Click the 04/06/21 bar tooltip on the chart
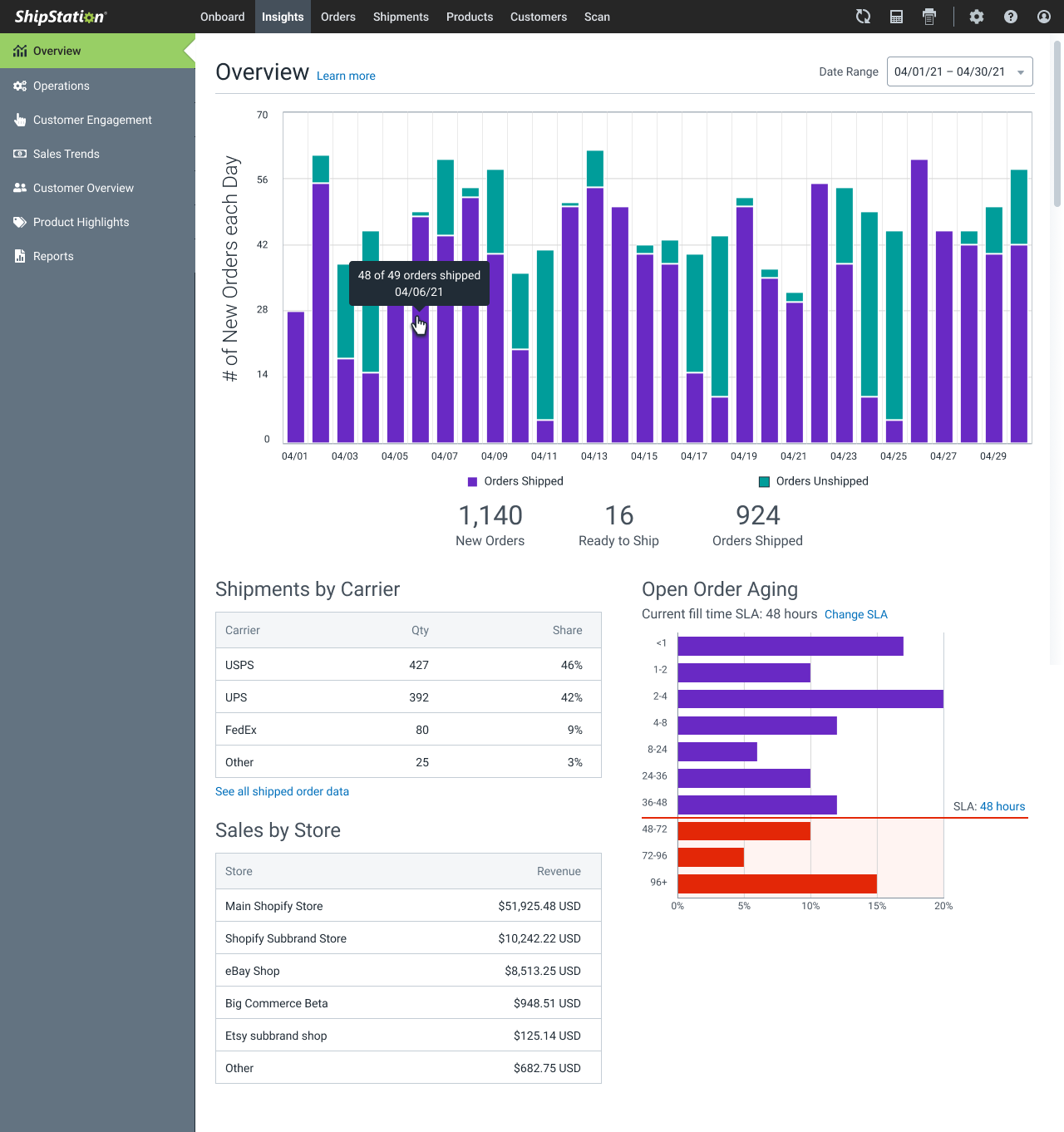1064x1132 pixels. click(419, 283)
